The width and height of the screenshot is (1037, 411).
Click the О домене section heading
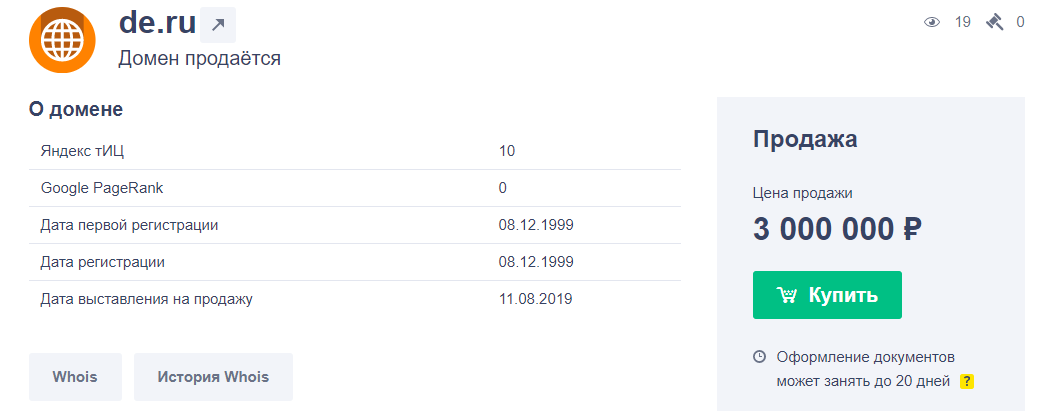[x=76, y=110]
